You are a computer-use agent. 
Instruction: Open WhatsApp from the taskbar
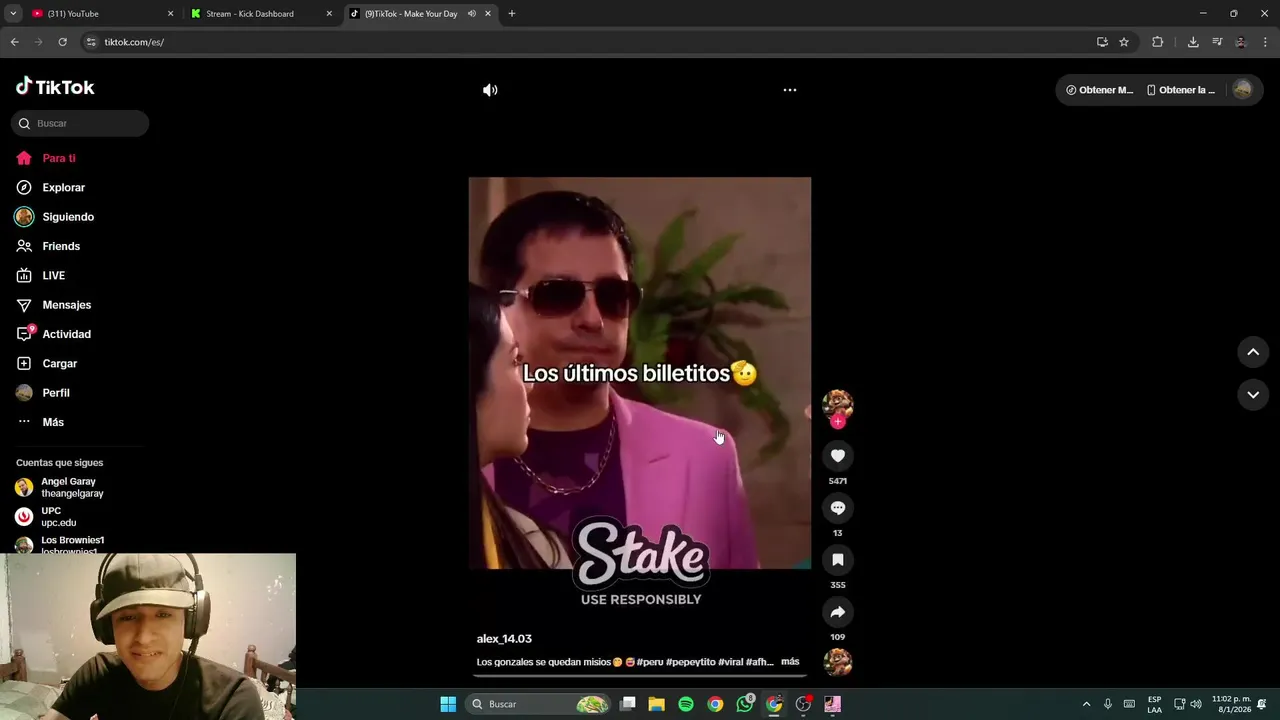(x=745, y=704)
